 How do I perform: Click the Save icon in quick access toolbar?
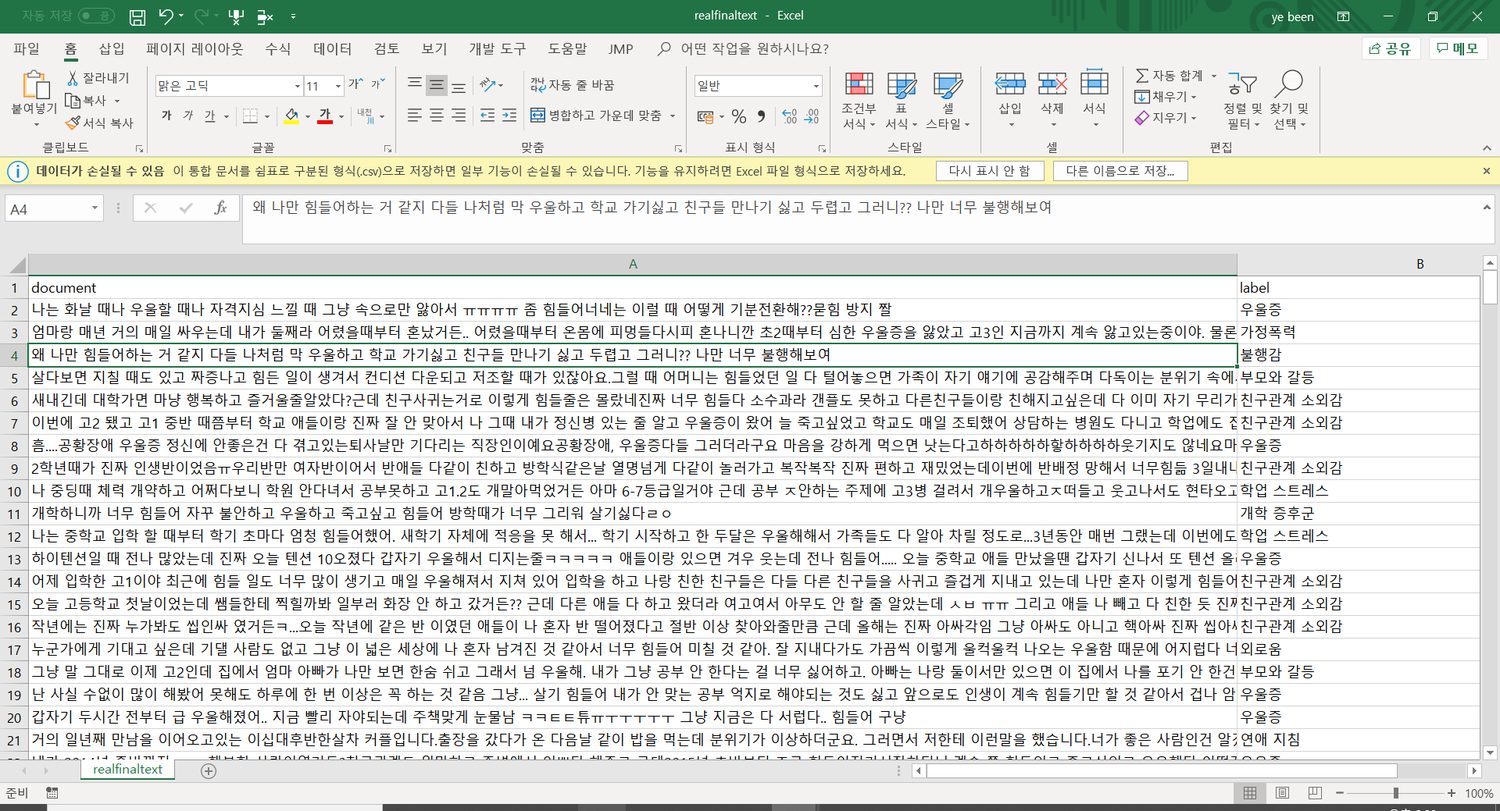138,16
